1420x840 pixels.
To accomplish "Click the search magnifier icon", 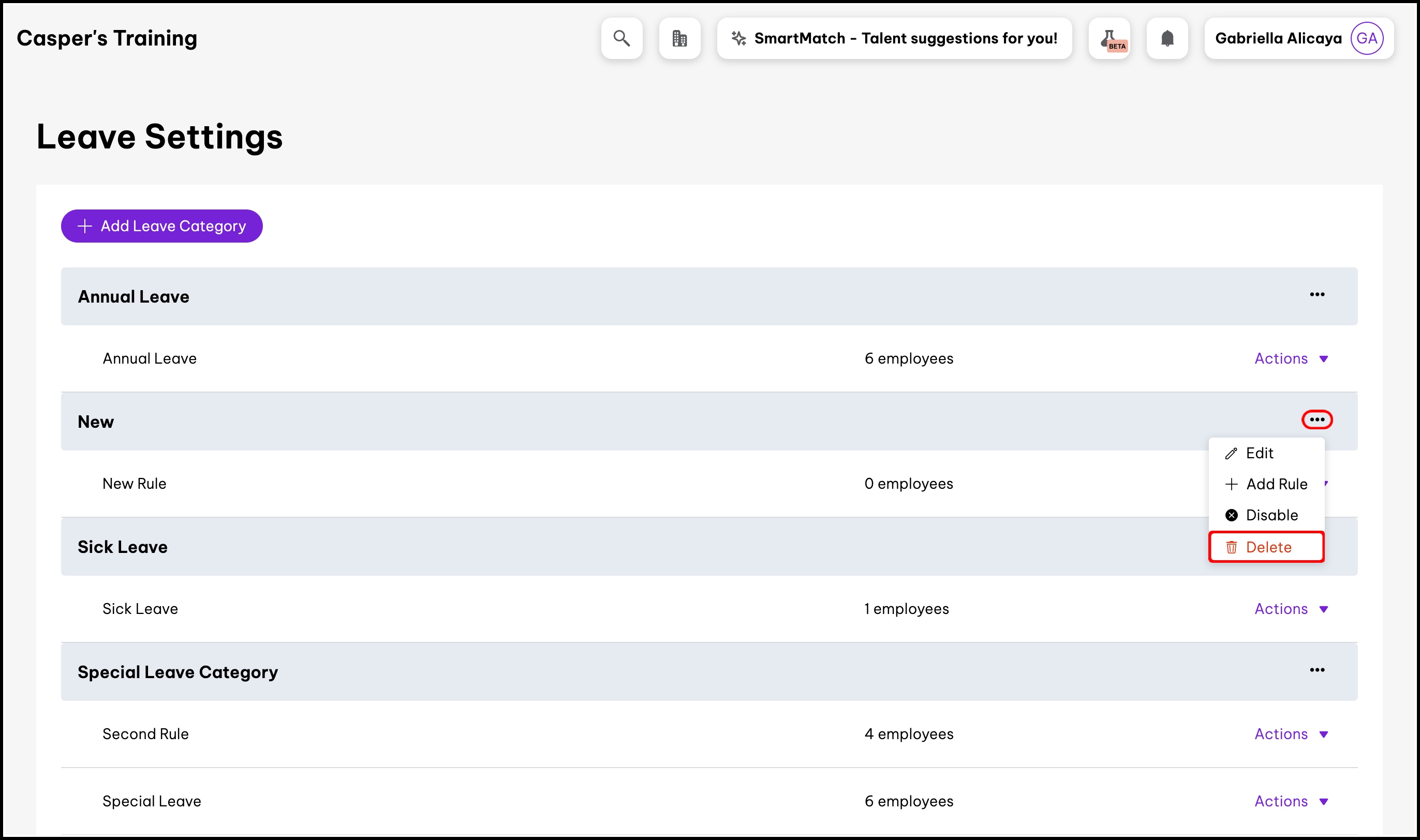I will click(621, 38).
